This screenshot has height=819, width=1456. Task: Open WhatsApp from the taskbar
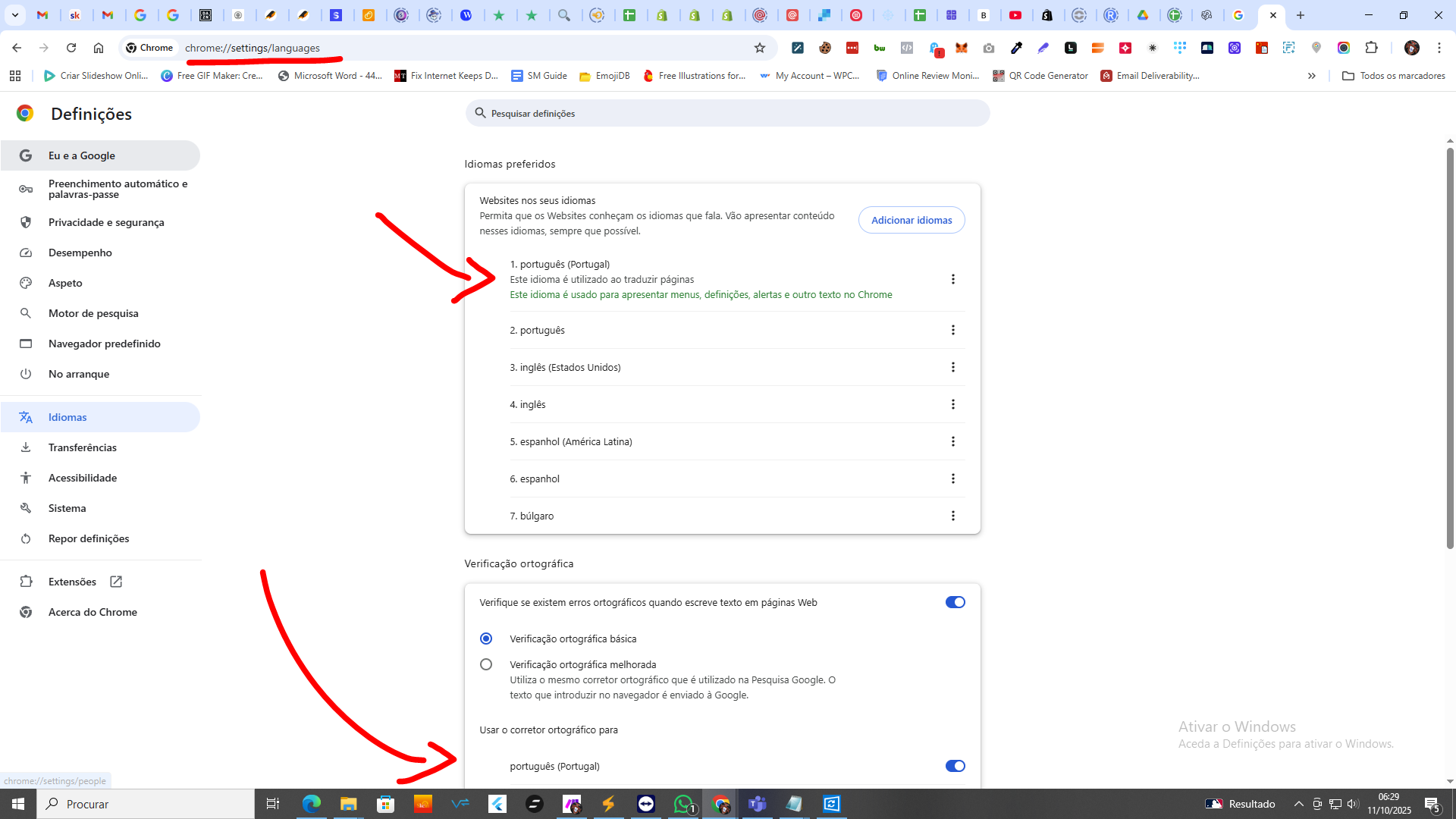click(x=684, y=804)
